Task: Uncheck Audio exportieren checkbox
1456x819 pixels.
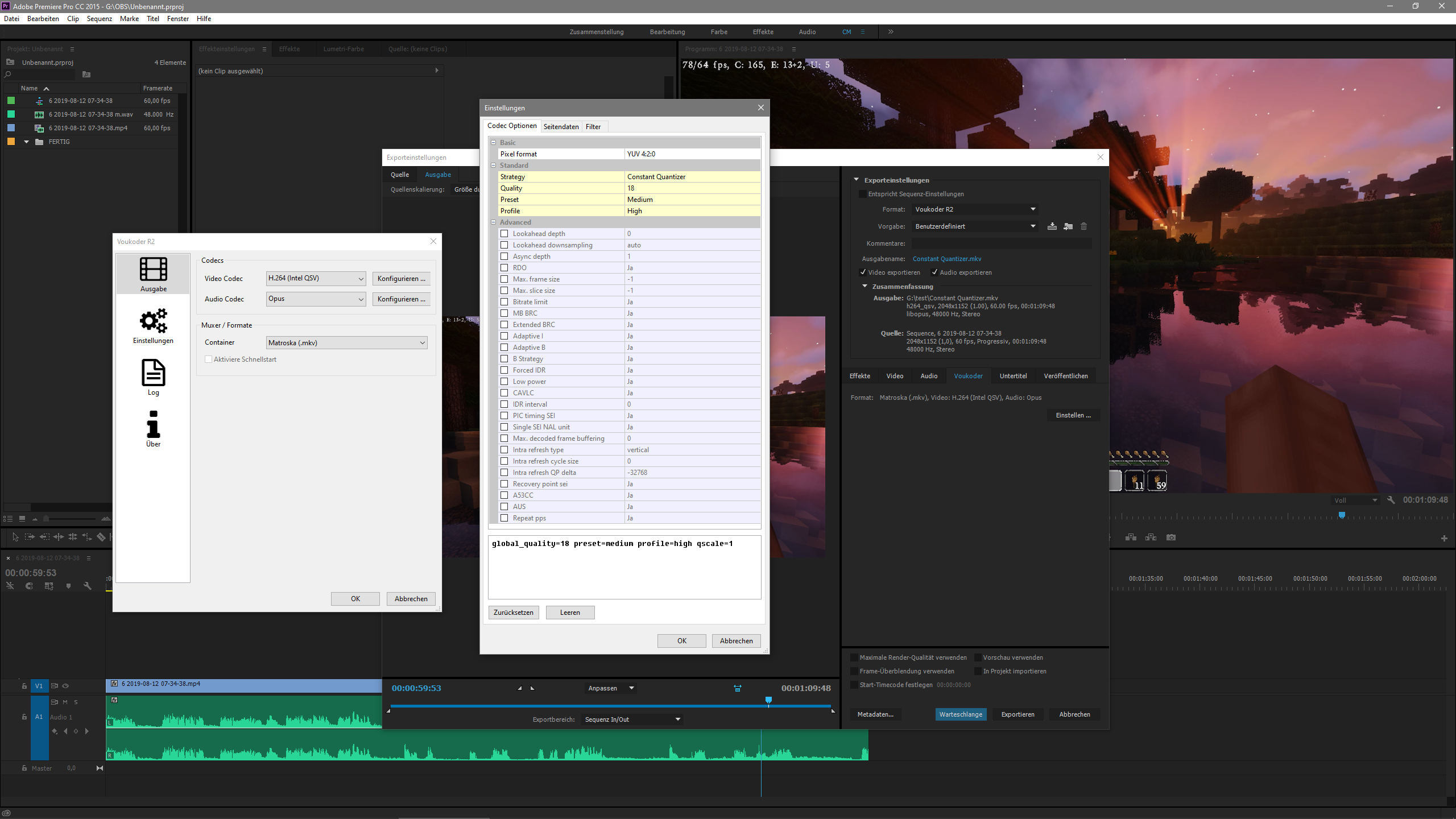Action: (934, 272)
